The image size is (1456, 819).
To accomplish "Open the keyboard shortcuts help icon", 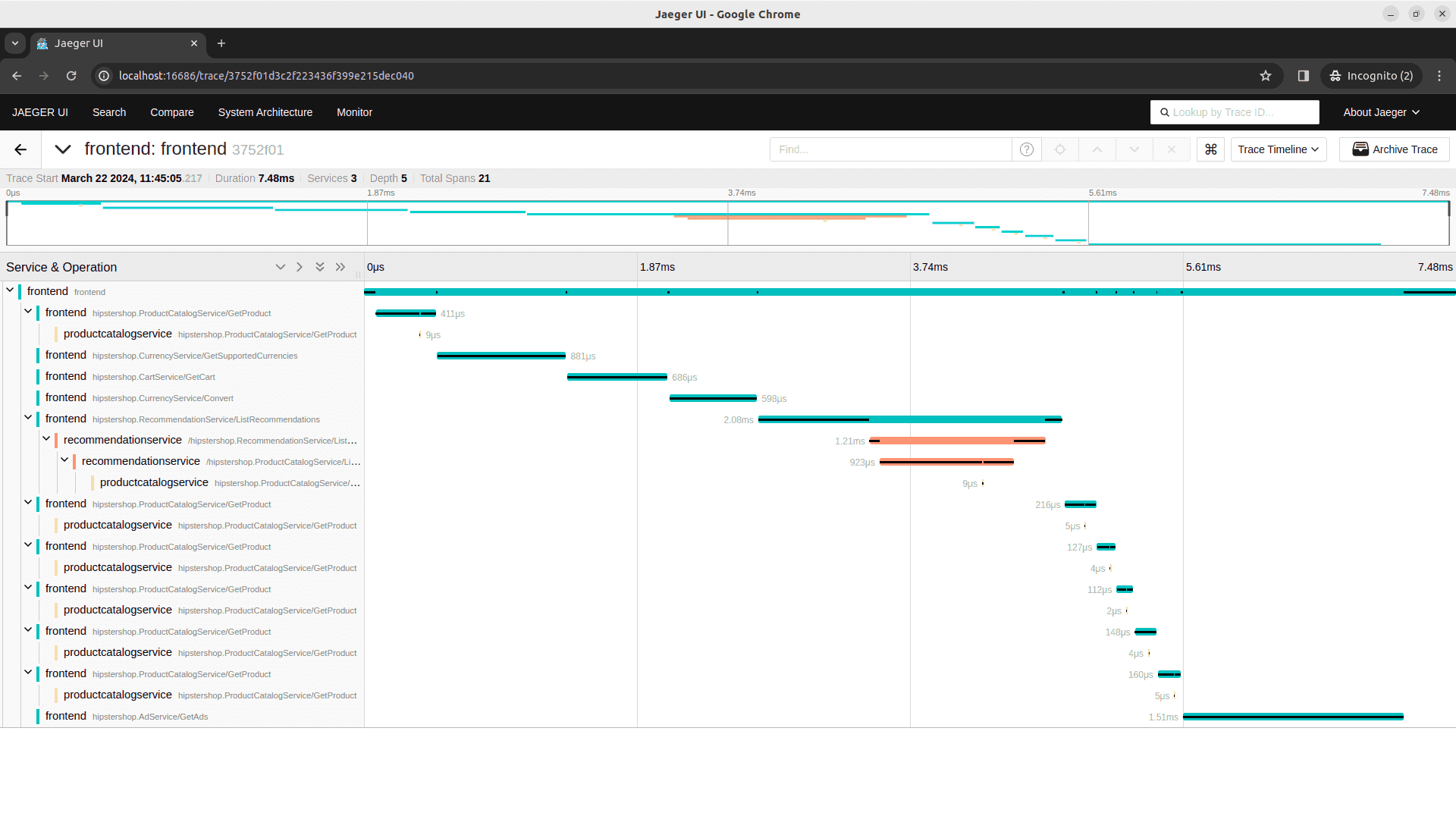I will pyautogui.click(x=1210, y=149).
